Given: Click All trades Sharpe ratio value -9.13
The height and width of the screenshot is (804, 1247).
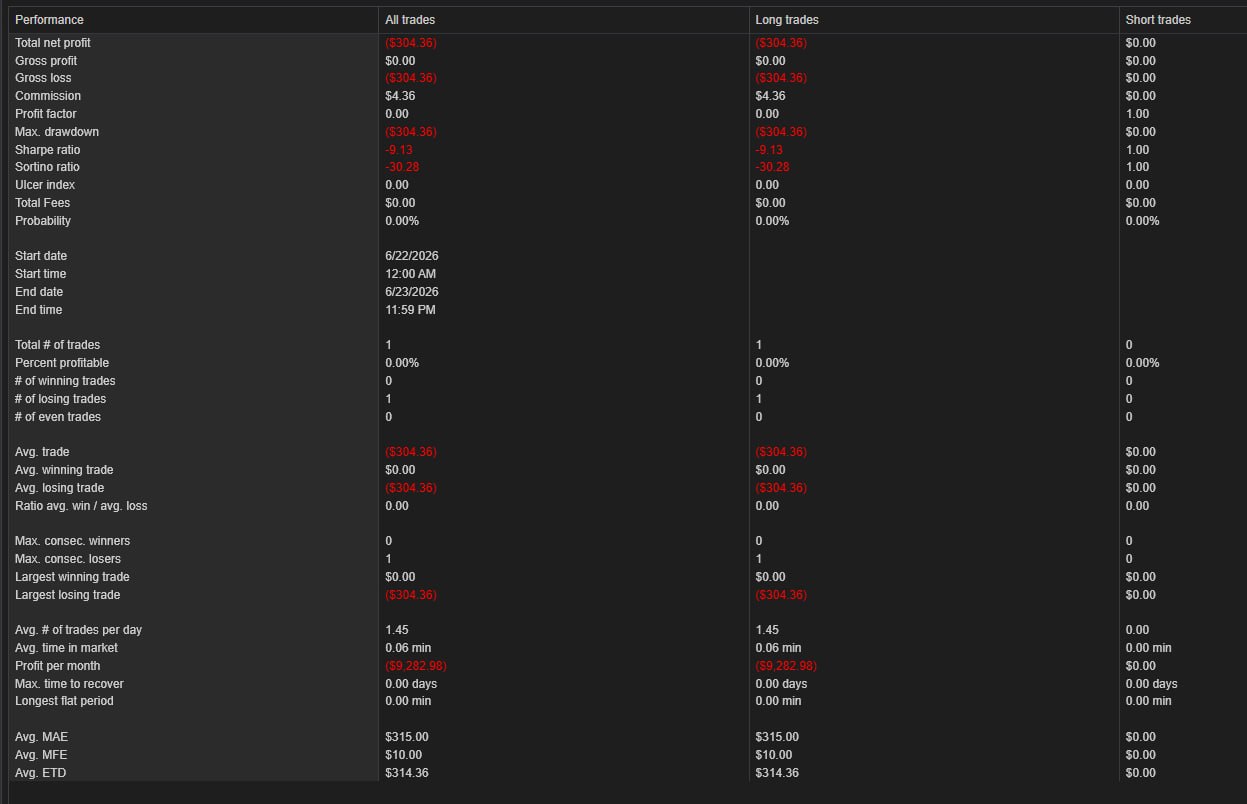Looking at the screenshot, I should [x=399, y=150].
